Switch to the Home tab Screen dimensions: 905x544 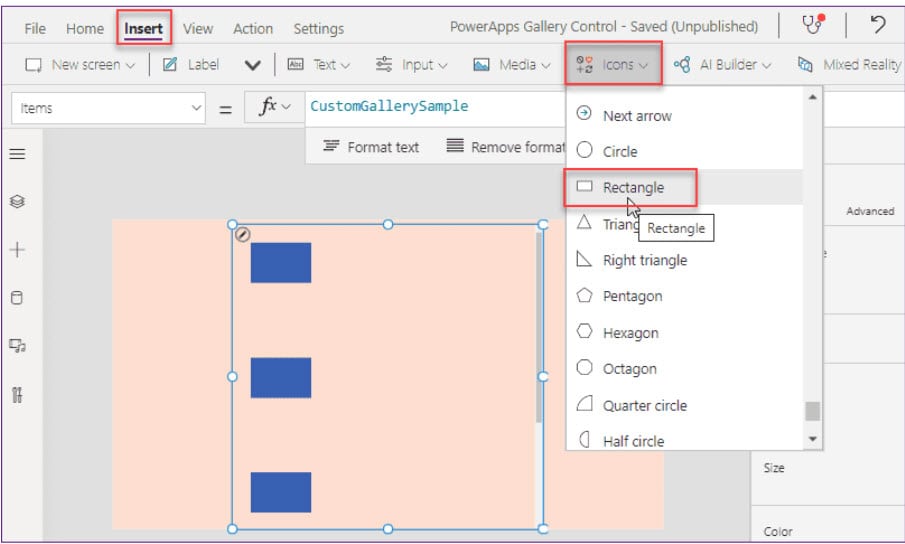(85, 28)
